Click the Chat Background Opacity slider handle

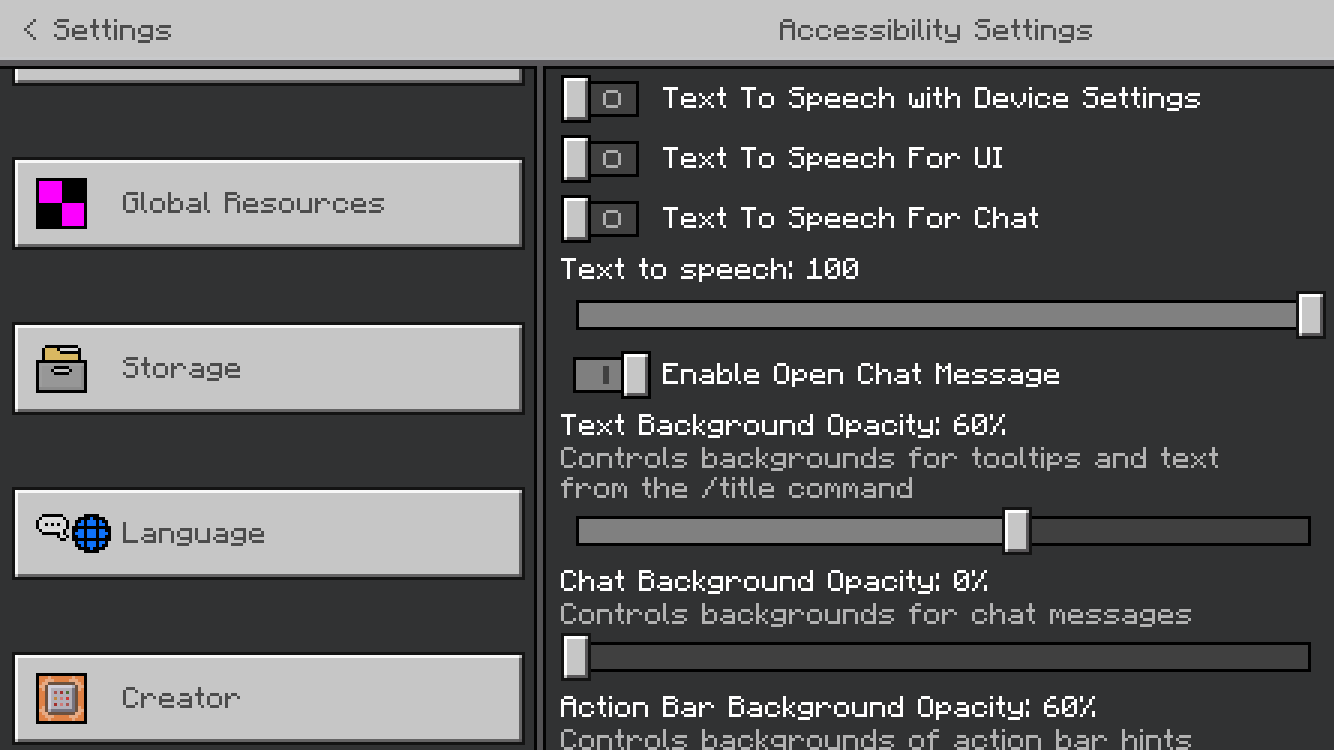tap(576, 657)
